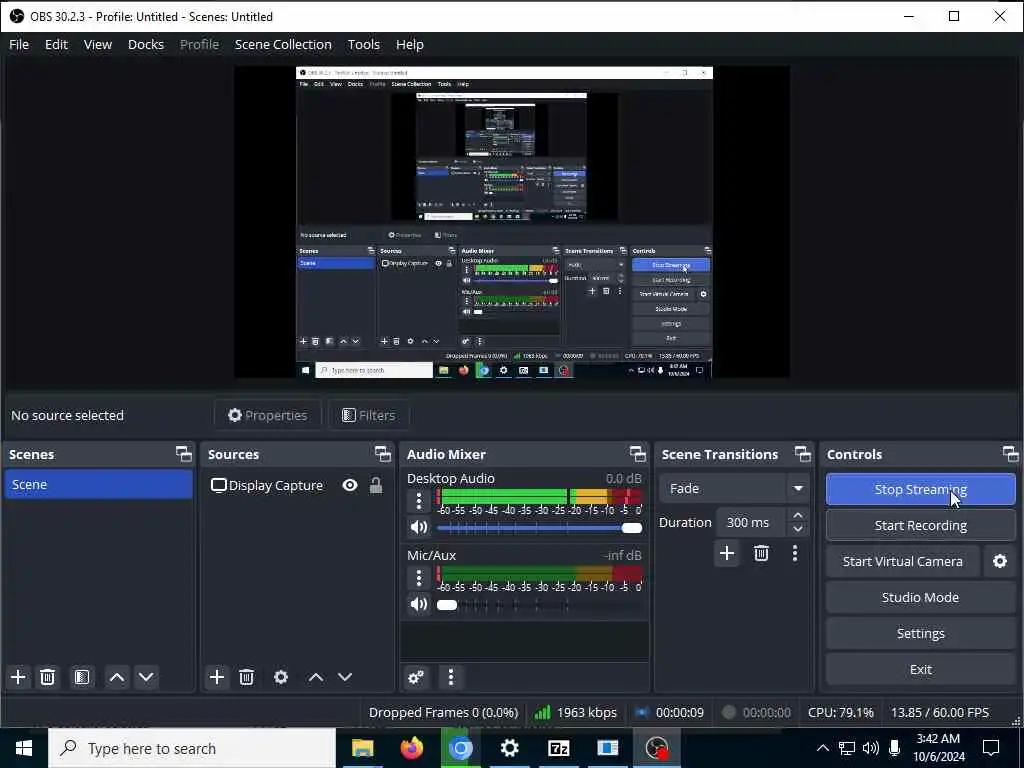Mute Mic/Aux speaker icon
Screen dimensions: 1024x768
(419, 604)
